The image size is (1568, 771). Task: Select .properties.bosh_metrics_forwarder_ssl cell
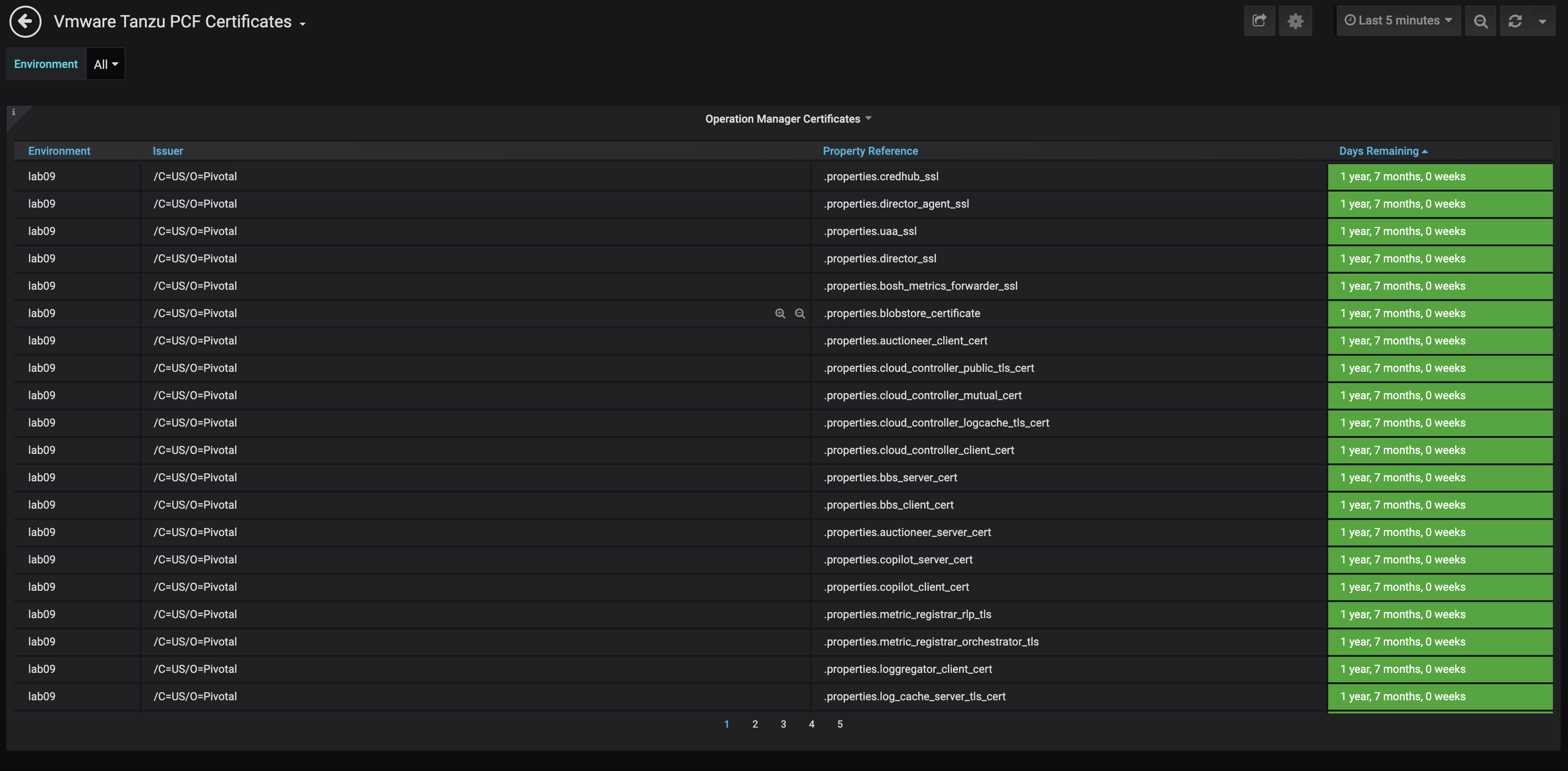tap(1070, 286)
